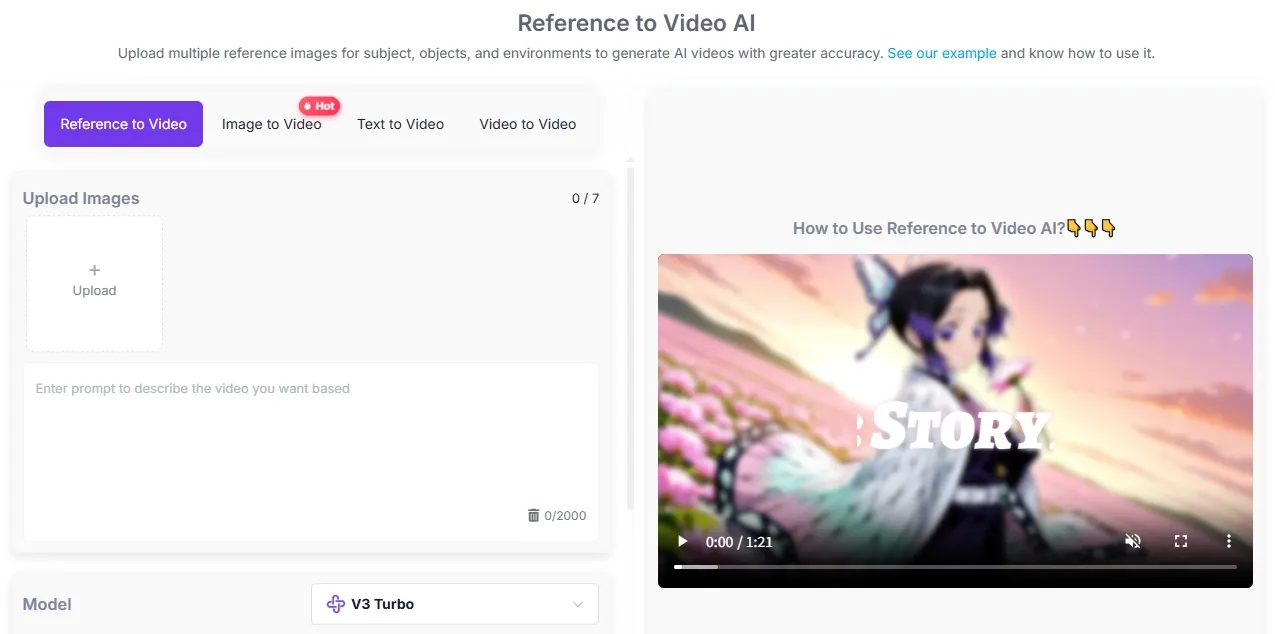This screenshot has width=1275, height=634.
Task: Open the V3 Turbo model selector
Action: [x=455, y=604]
